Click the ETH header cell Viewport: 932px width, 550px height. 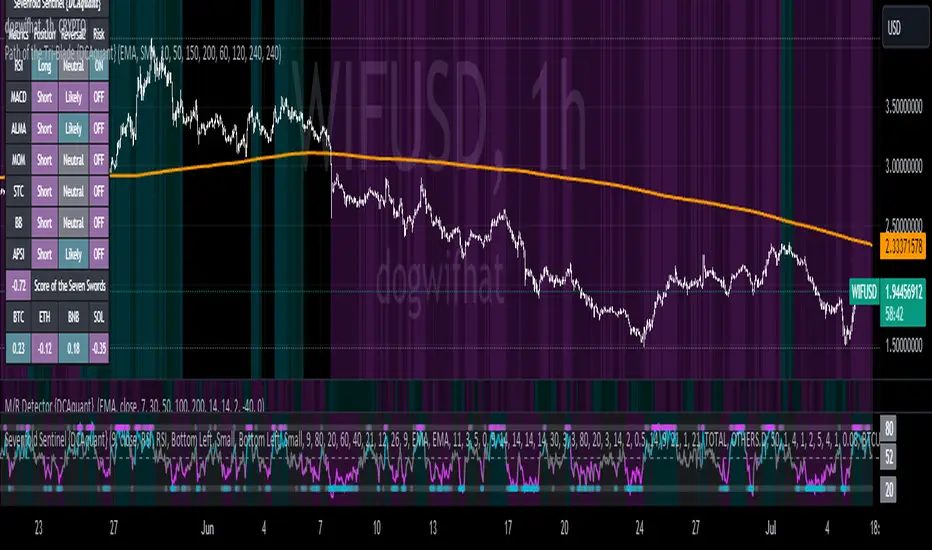click(x=45, y=317)
